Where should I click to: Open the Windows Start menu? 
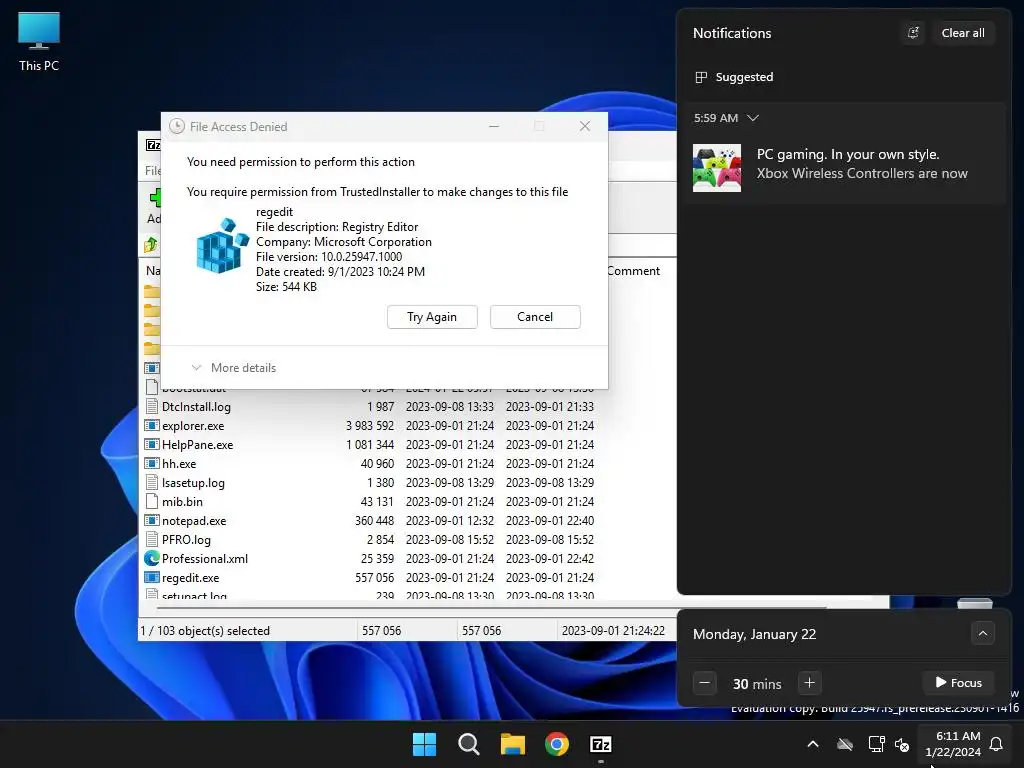(x=424, y=744)
